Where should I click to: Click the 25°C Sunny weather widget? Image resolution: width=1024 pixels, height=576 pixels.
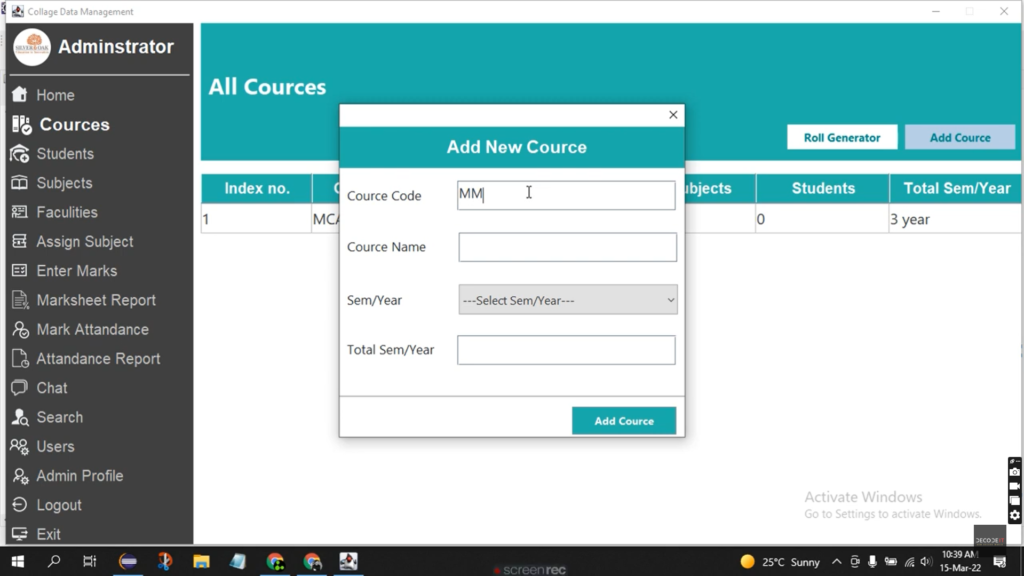[x=780, y=562]
